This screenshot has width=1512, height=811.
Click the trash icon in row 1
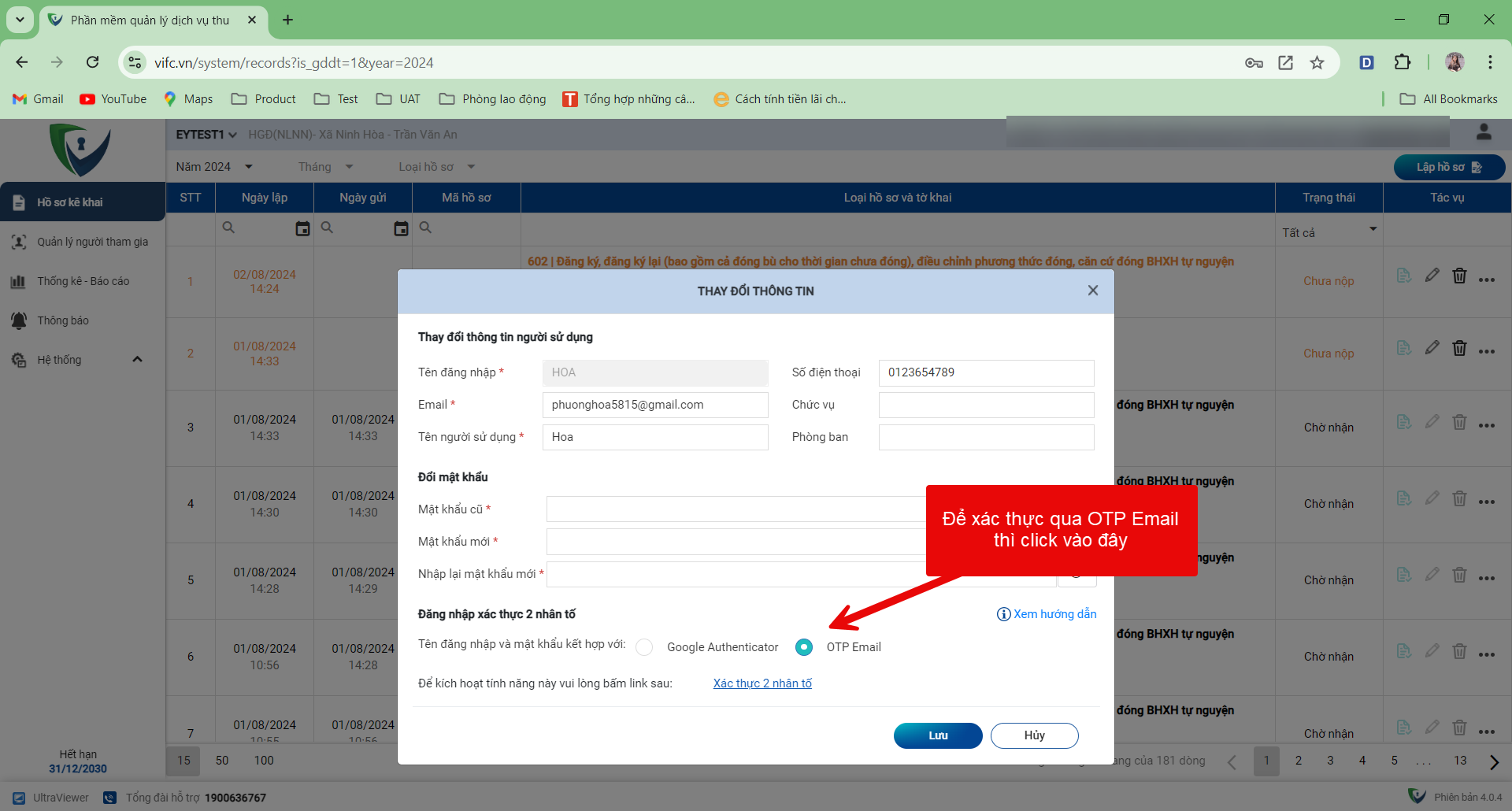point(1459,276)
